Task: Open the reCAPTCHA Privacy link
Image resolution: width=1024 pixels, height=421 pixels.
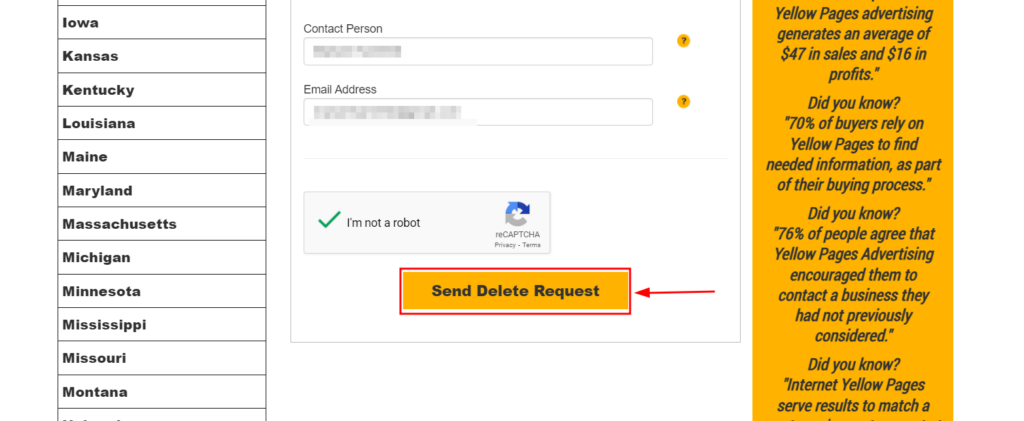Action: click(505, 245)
